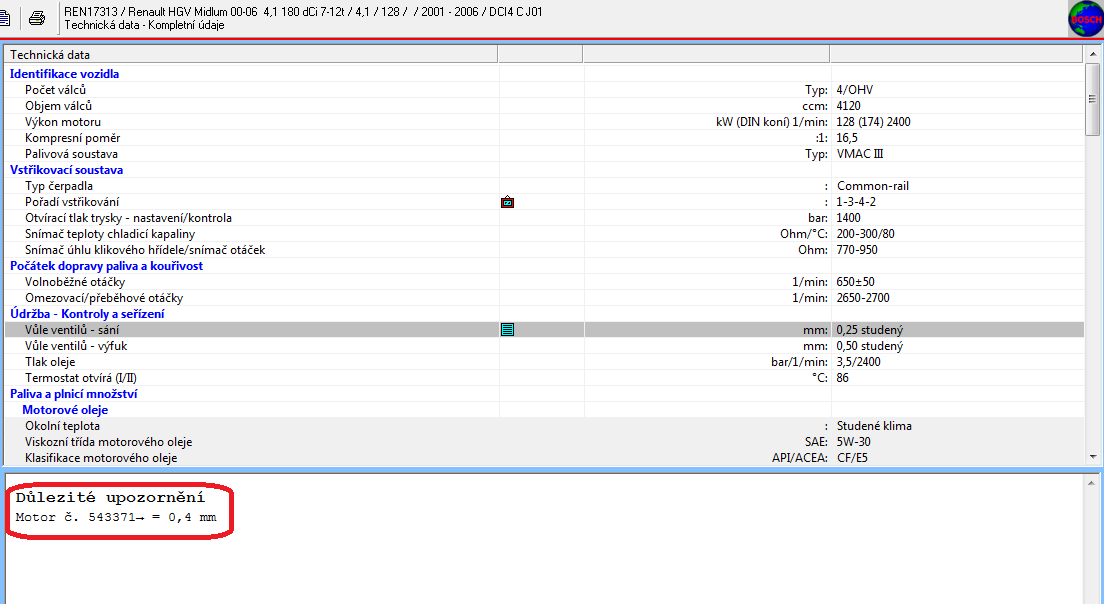Image resolution: width=1104 pixels, height=604 pixels.
Task: Select the Typ čerpadla row
Action: (544, 186)
